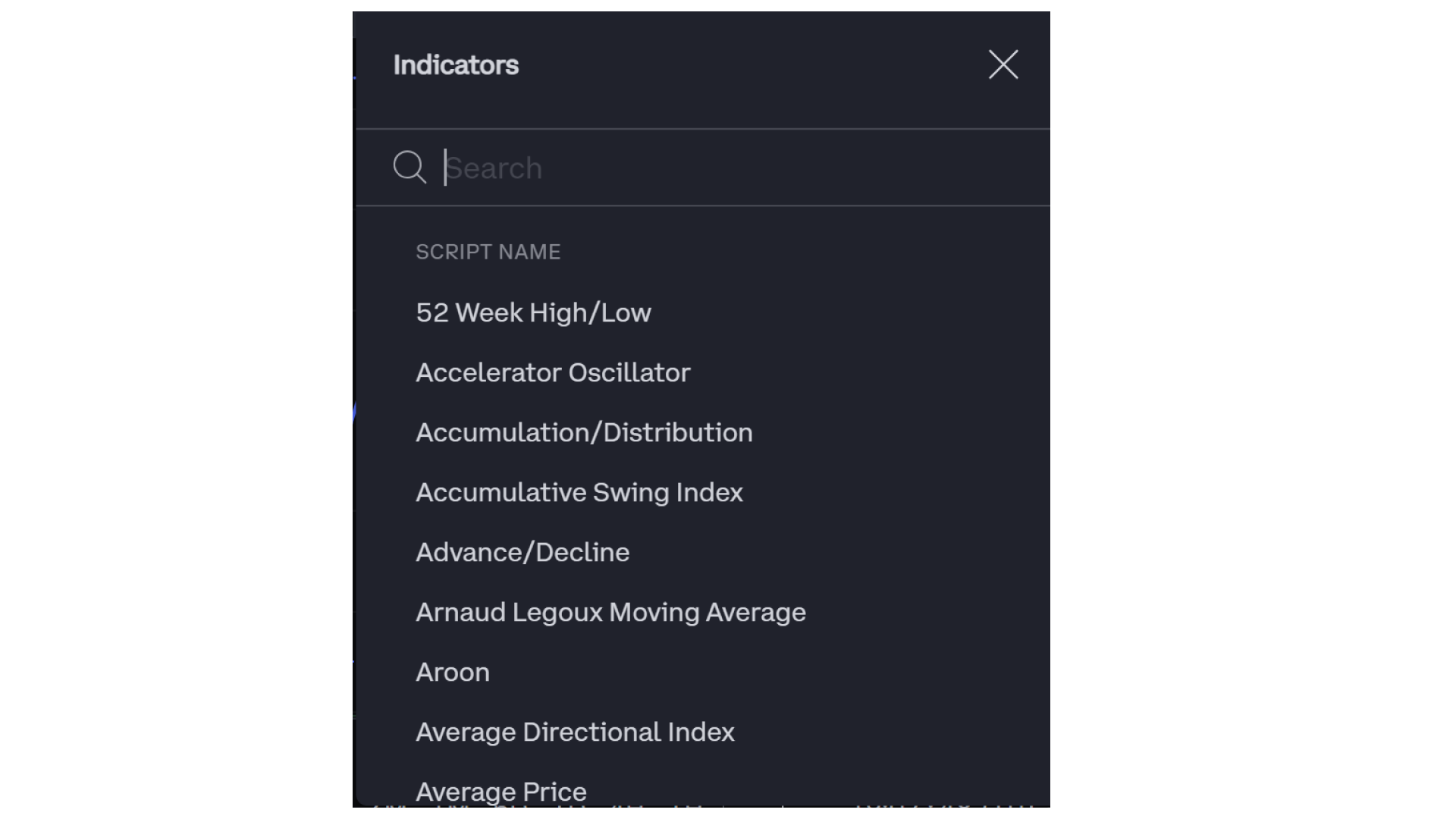The image size is (1456, 819).
Task: Close the Indicators dialog
Action: [1003, 65]
